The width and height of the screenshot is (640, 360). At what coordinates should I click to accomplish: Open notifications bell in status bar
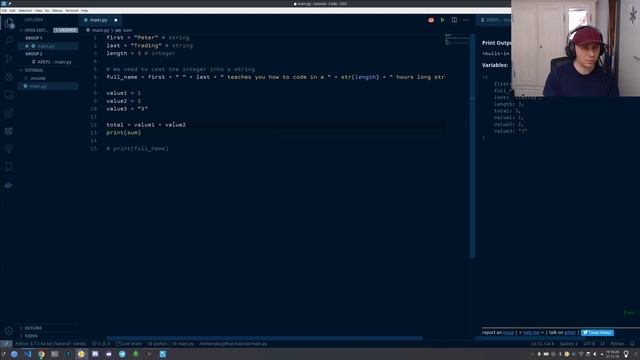[x=632, y=344]
